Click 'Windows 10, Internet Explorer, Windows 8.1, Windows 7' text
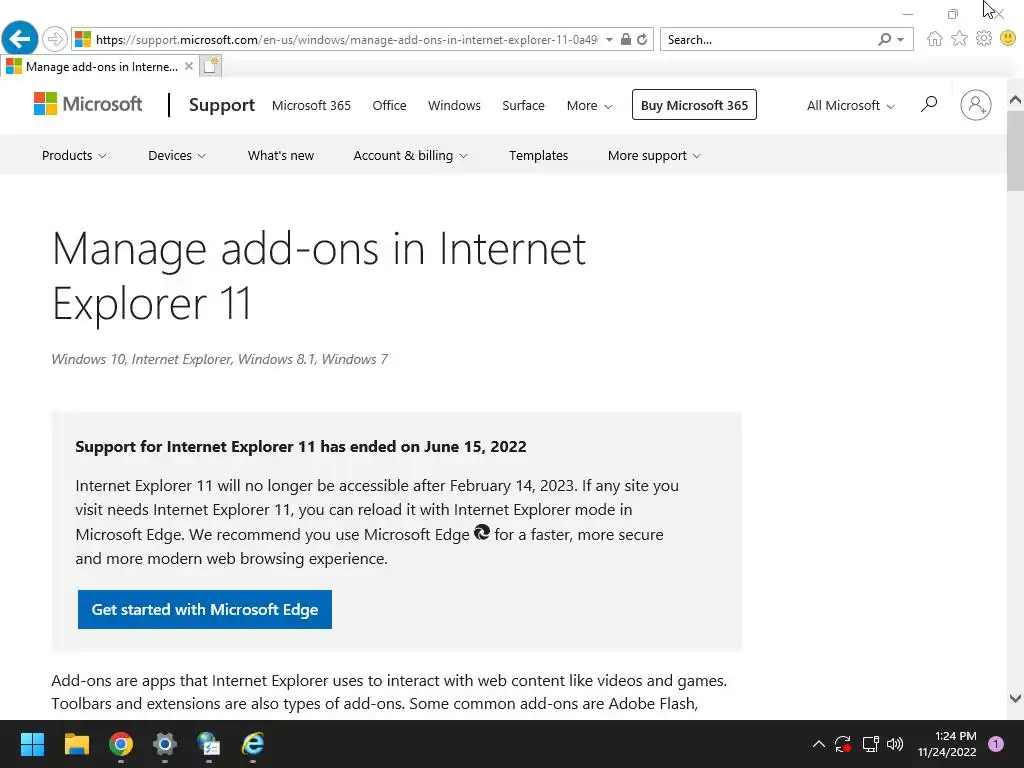Image resolution: width=1024 pixels, height=768 pixels. (x=219, y=359)
